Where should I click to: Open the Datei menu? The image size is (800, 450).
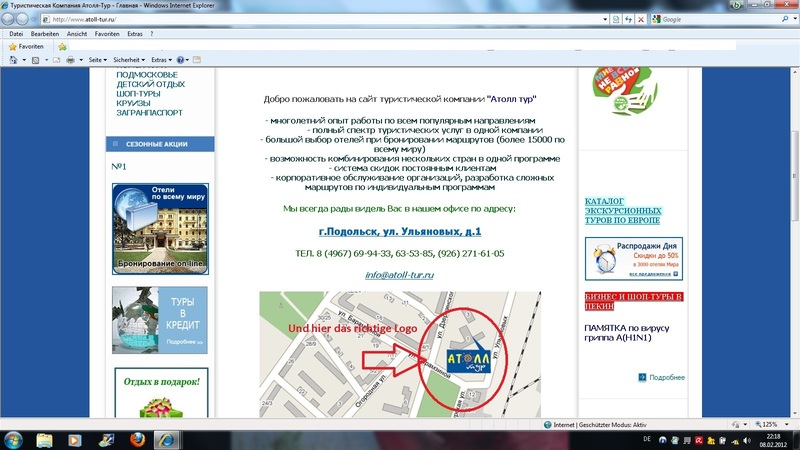16,34
